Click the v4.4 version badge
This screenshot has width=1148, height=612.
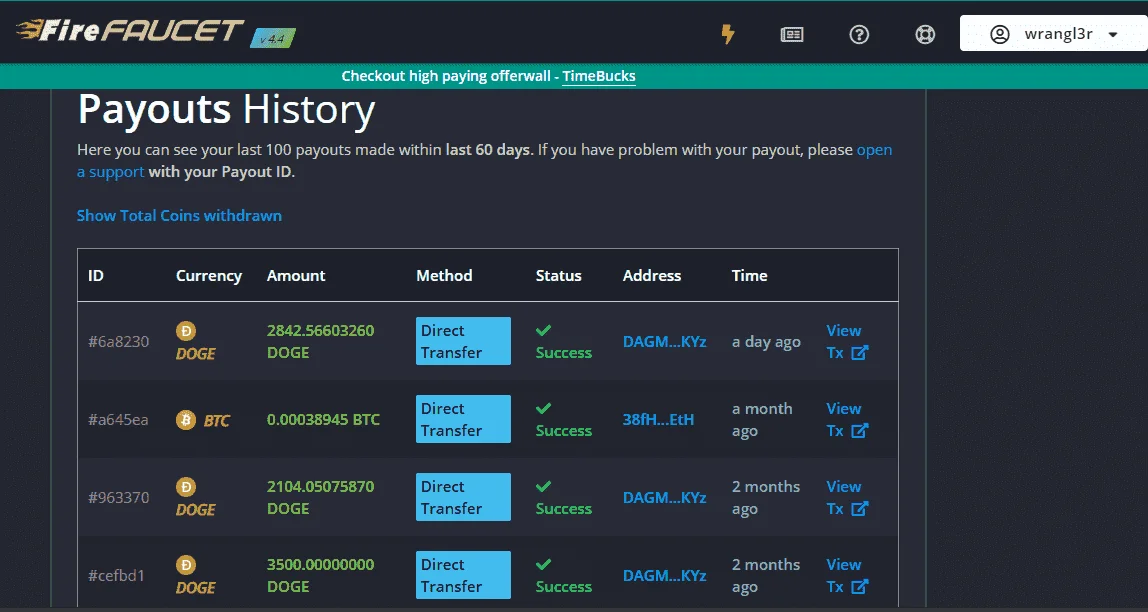[272, 38]
